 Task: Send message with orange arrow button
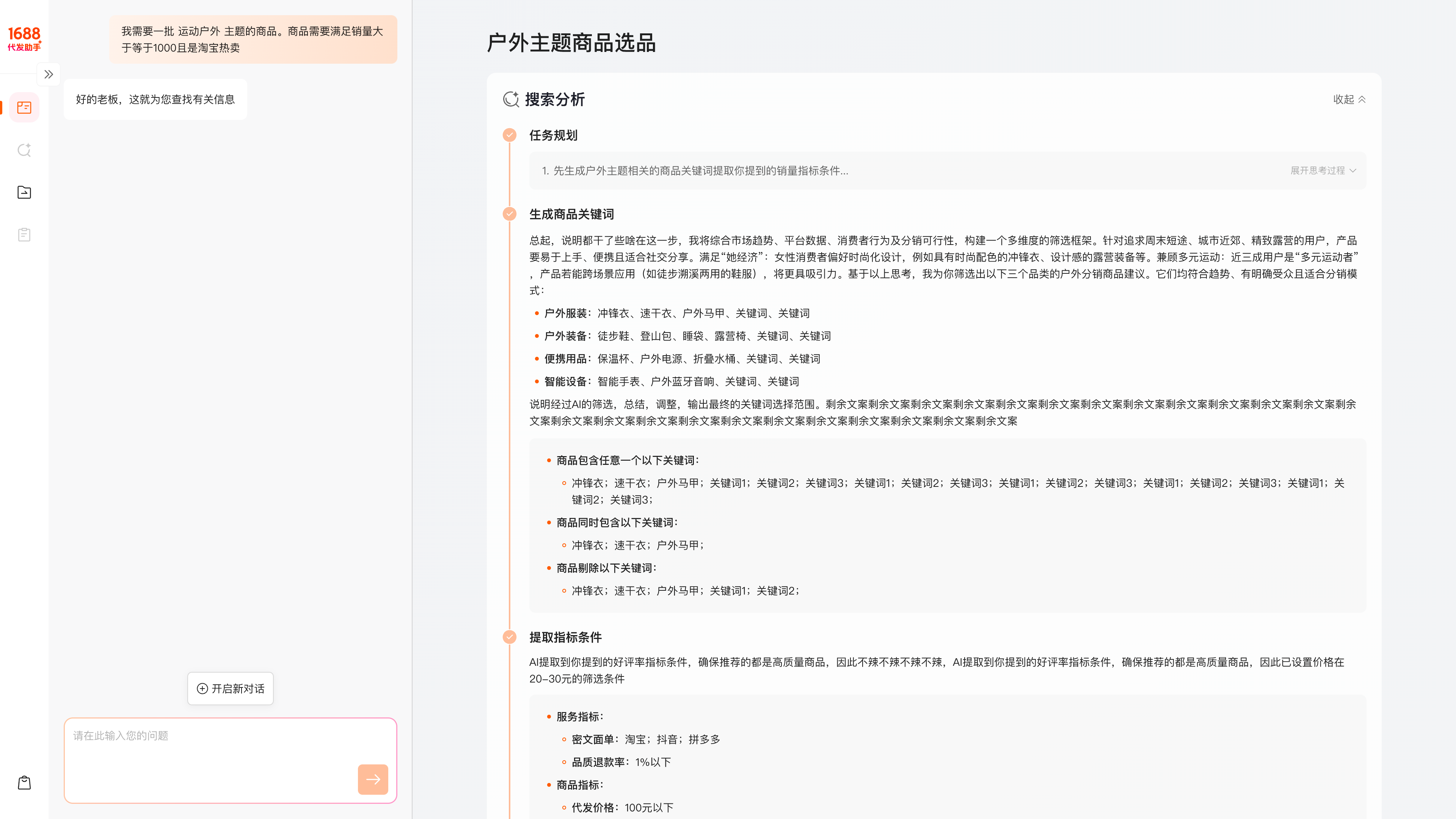(373, 780)
